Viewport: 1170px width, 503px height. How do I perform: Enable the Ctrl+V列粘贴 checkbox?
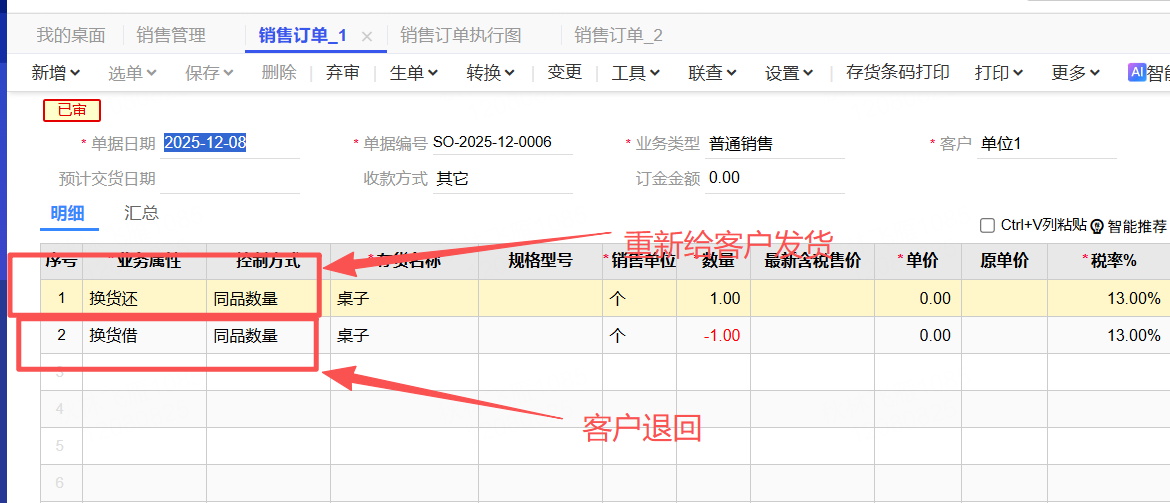tap(987, 226)
